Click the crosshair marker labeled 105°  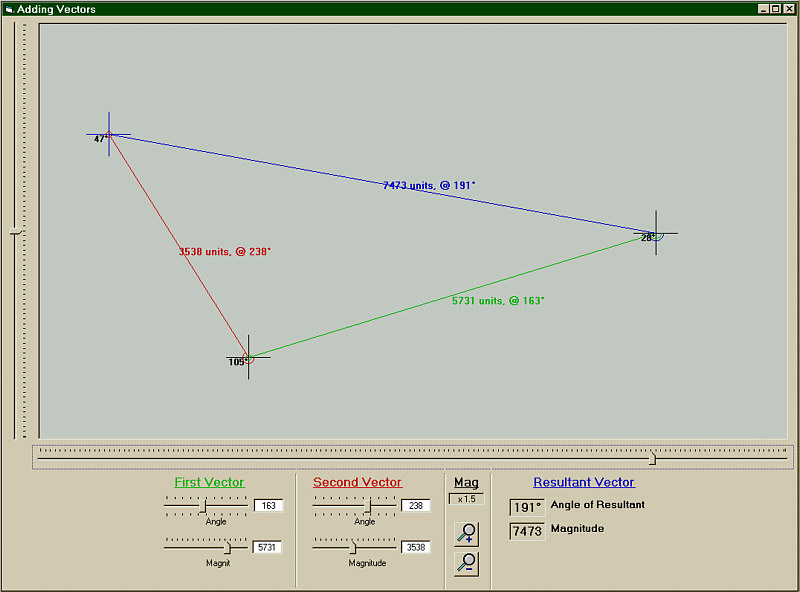pyautogui.click(x=248, y=357)
